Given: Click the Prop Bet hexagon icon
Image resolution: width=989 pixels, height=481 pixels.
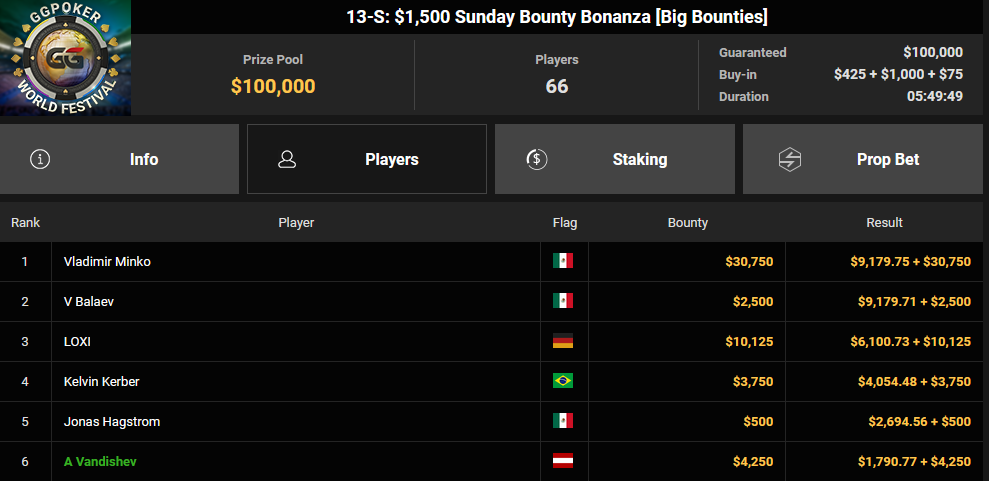Looking at the screenshot, I should tap(790, 159).
